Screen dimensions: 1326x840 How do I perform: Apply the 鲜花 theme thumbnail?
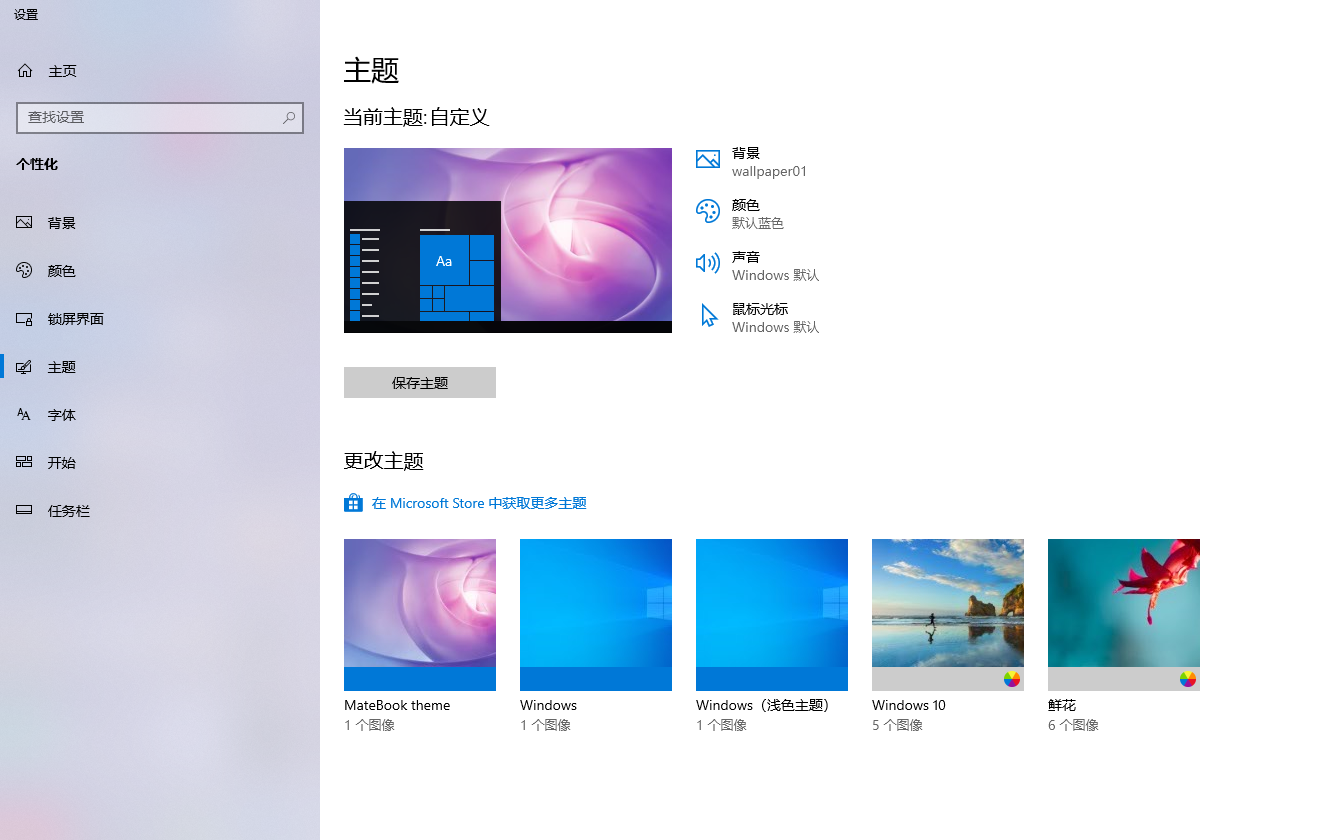pyautogui.click(x=1124, y=614)
